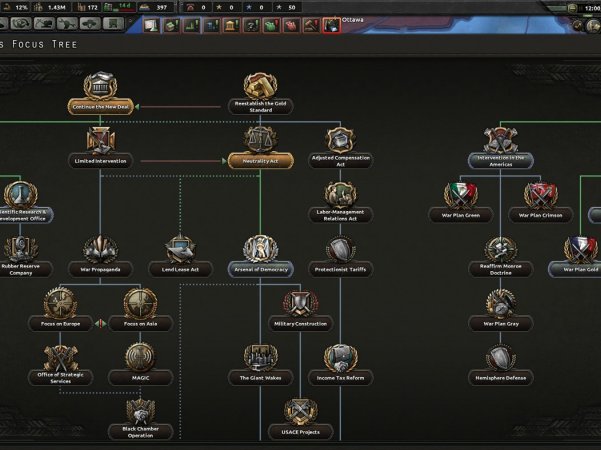This screenshot has height=450, width=601.
Task: Select the Lend Lease Act focus
Action: pyautogui.click(x=180, y=269)
